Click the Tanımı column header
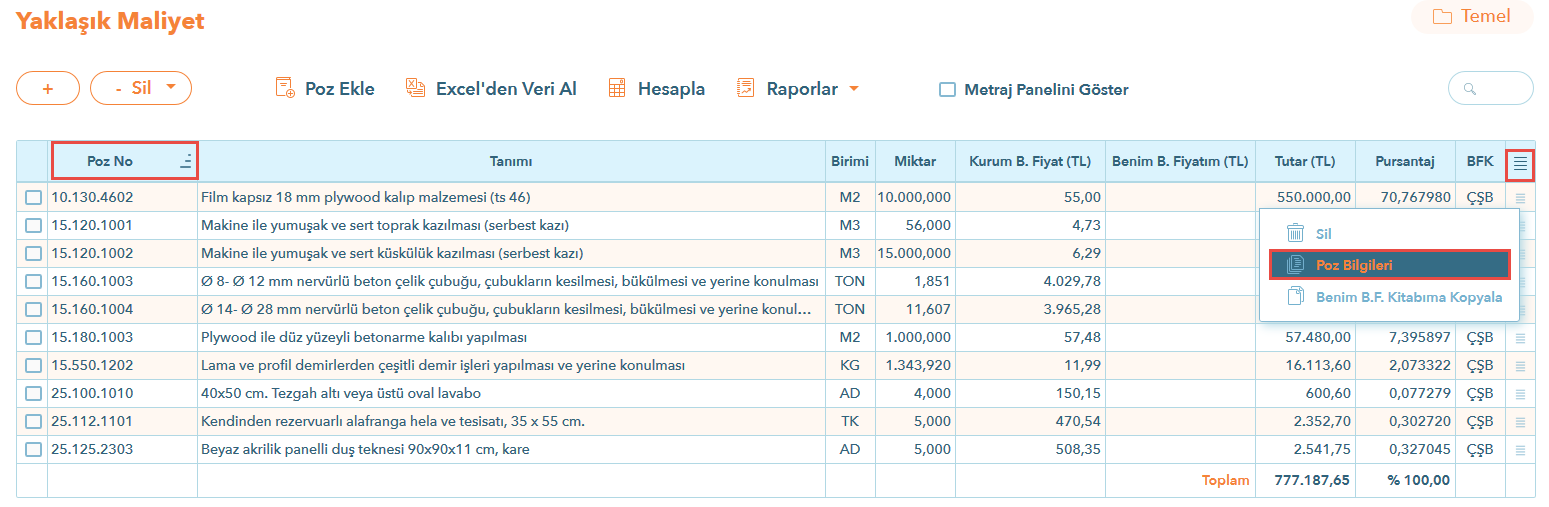 (x=511, y=161)
